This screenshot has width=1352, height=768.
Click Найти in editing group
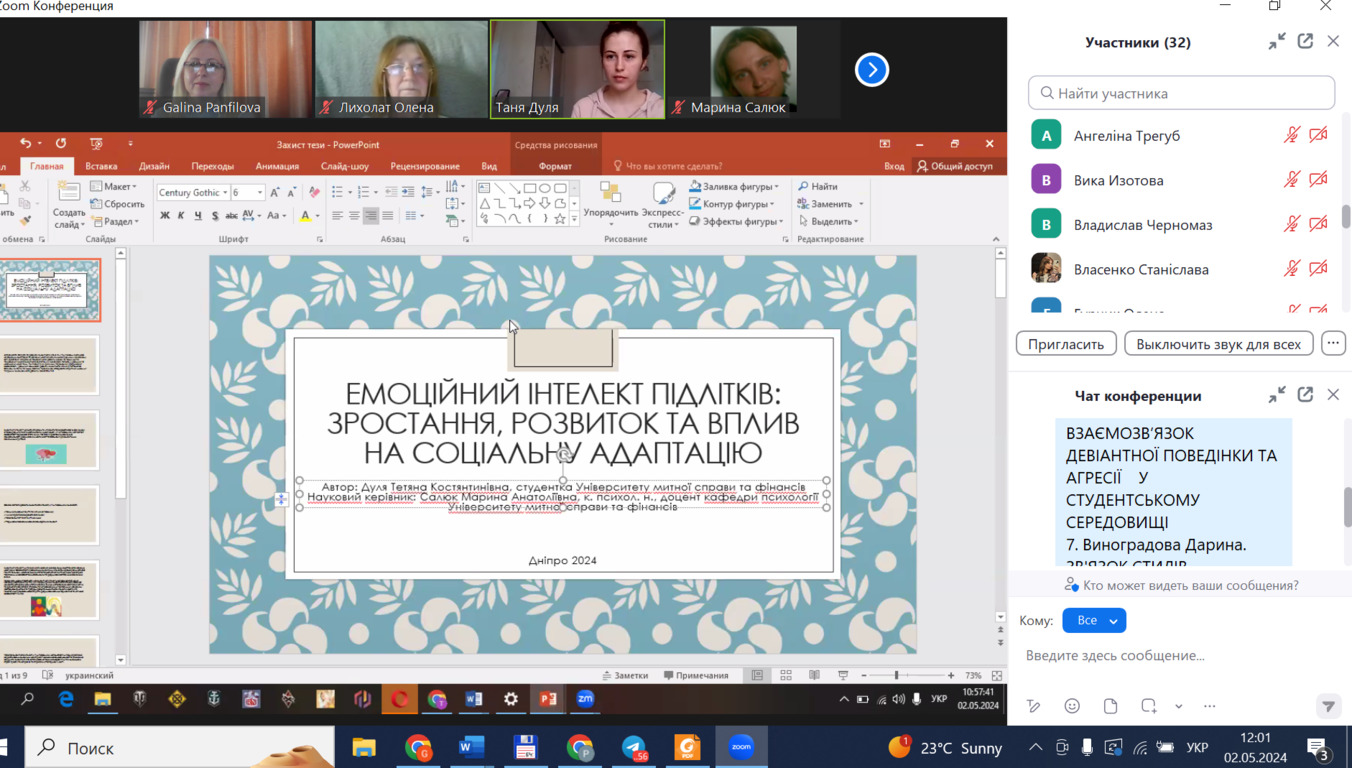point(818,187)
